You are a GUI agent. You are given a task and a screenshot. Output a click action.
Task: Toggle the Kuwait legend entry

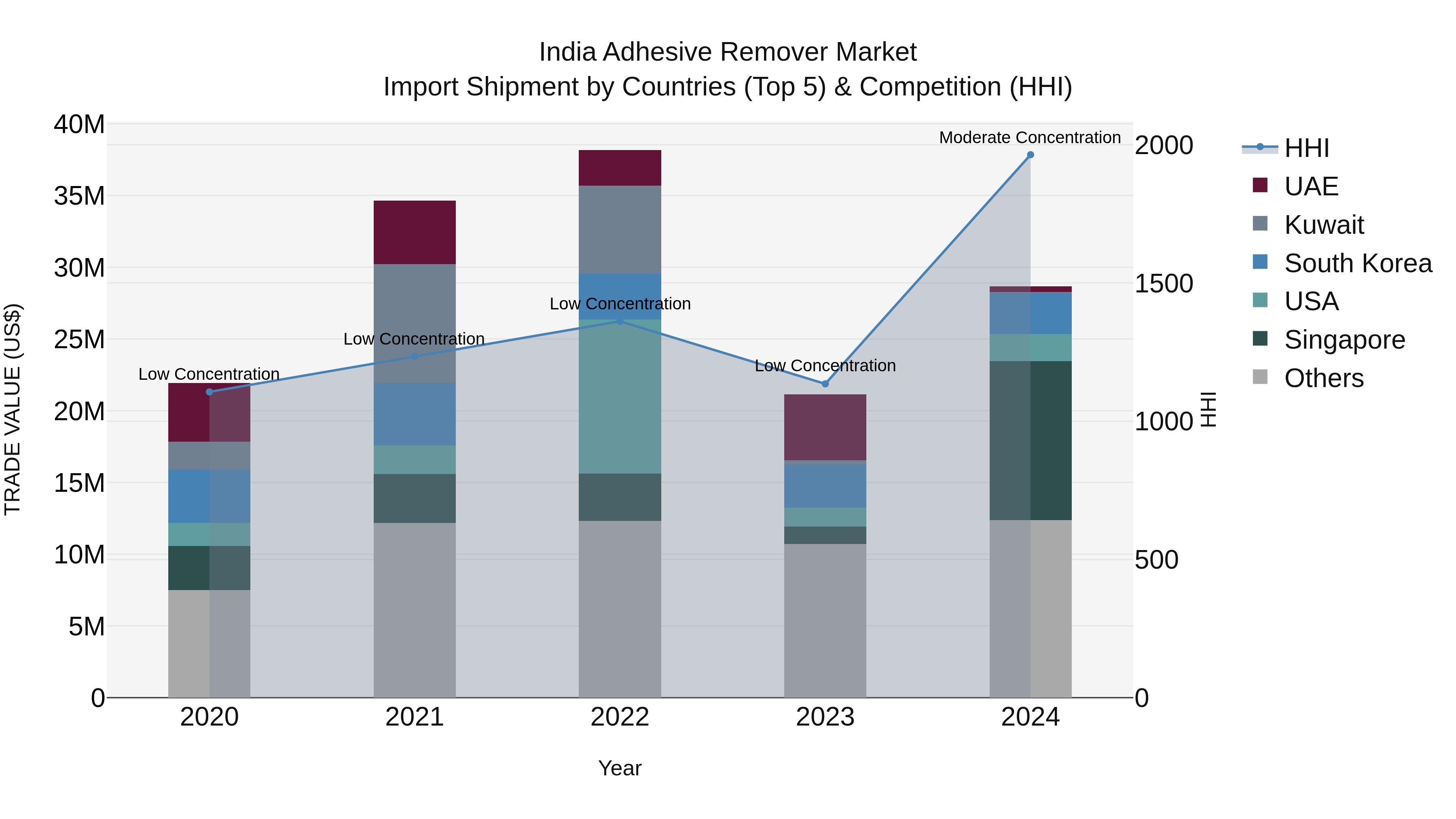click(x=1308, y=224)
